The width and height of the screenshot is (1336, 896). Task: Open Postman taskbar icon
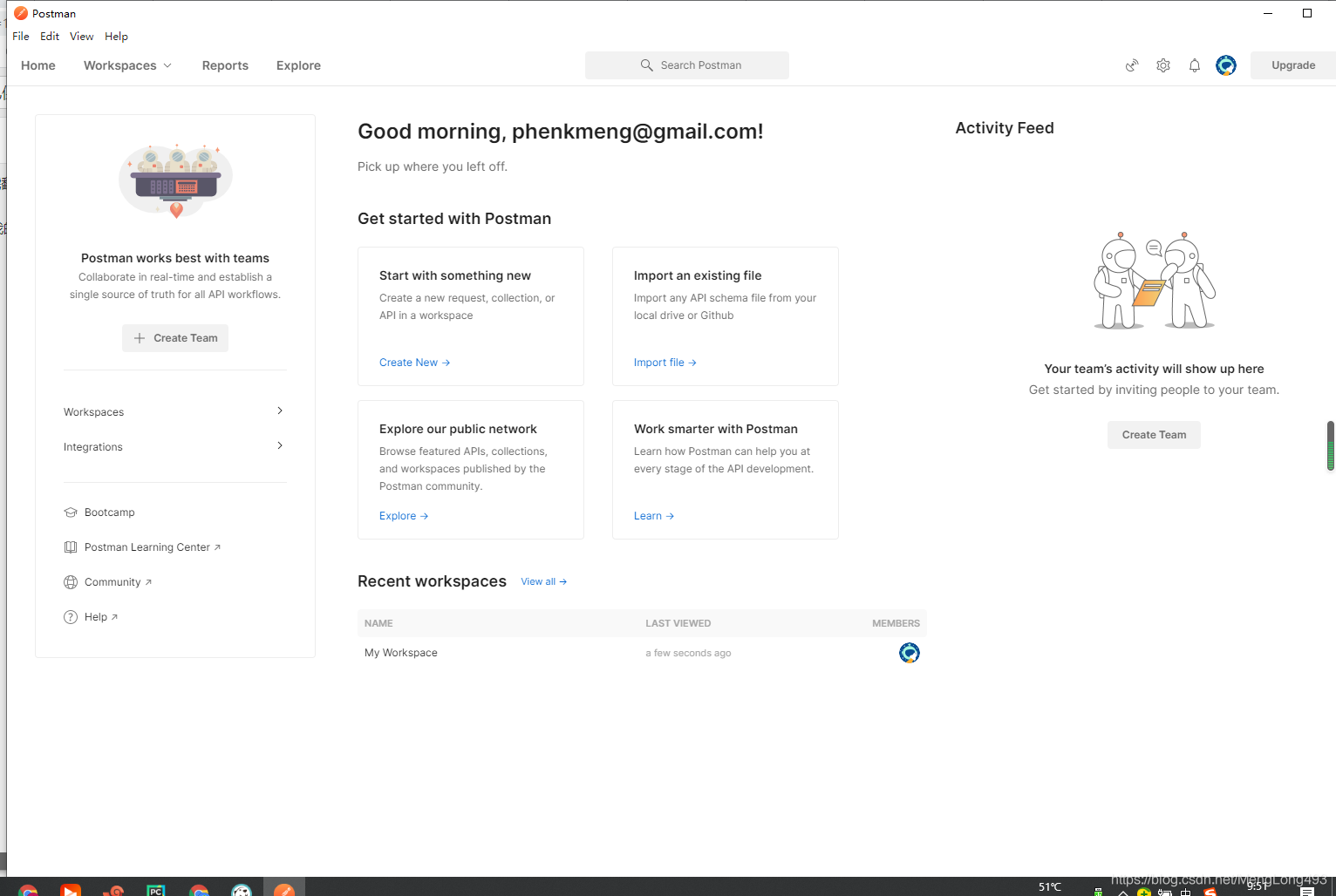[284, 889]
